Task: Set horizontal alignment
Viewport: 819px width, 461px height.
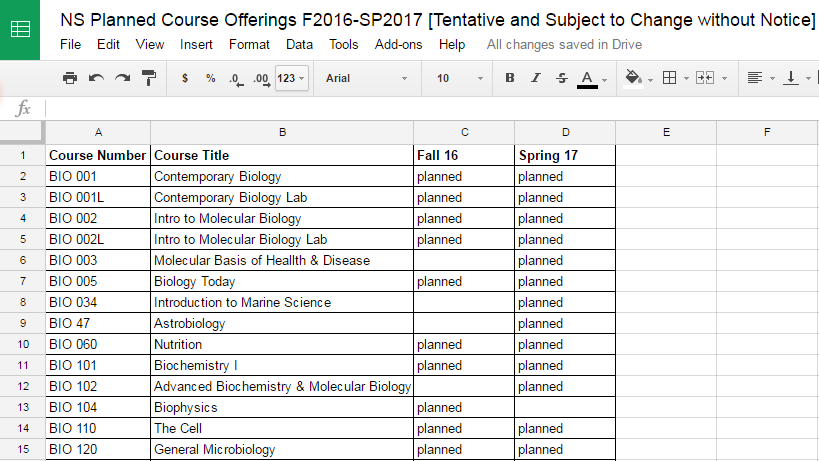Action: (x=754, y=78)
